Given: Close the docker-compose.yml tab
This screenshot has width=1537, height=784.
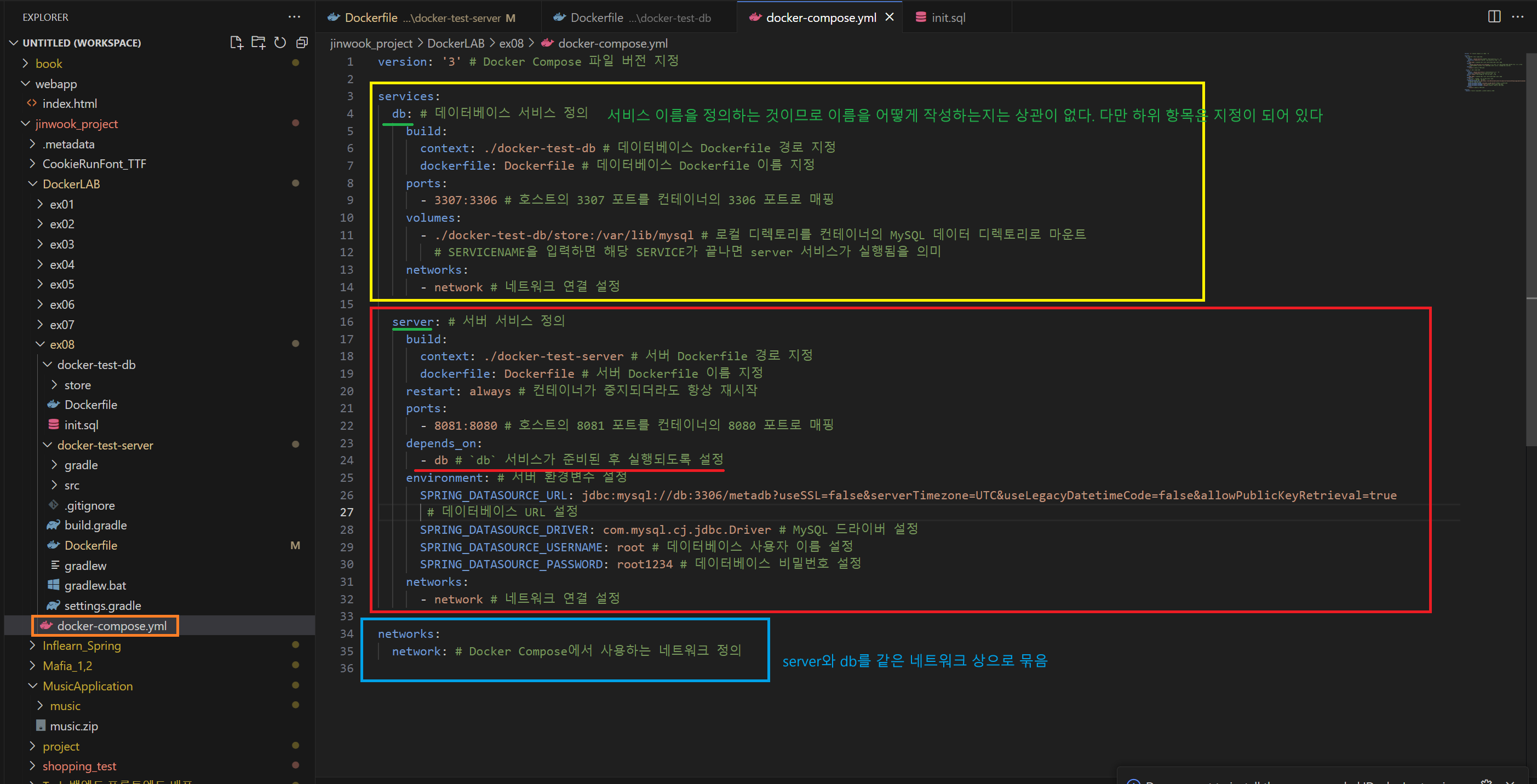Looking at the screenshot, I should tap(889, 18).
